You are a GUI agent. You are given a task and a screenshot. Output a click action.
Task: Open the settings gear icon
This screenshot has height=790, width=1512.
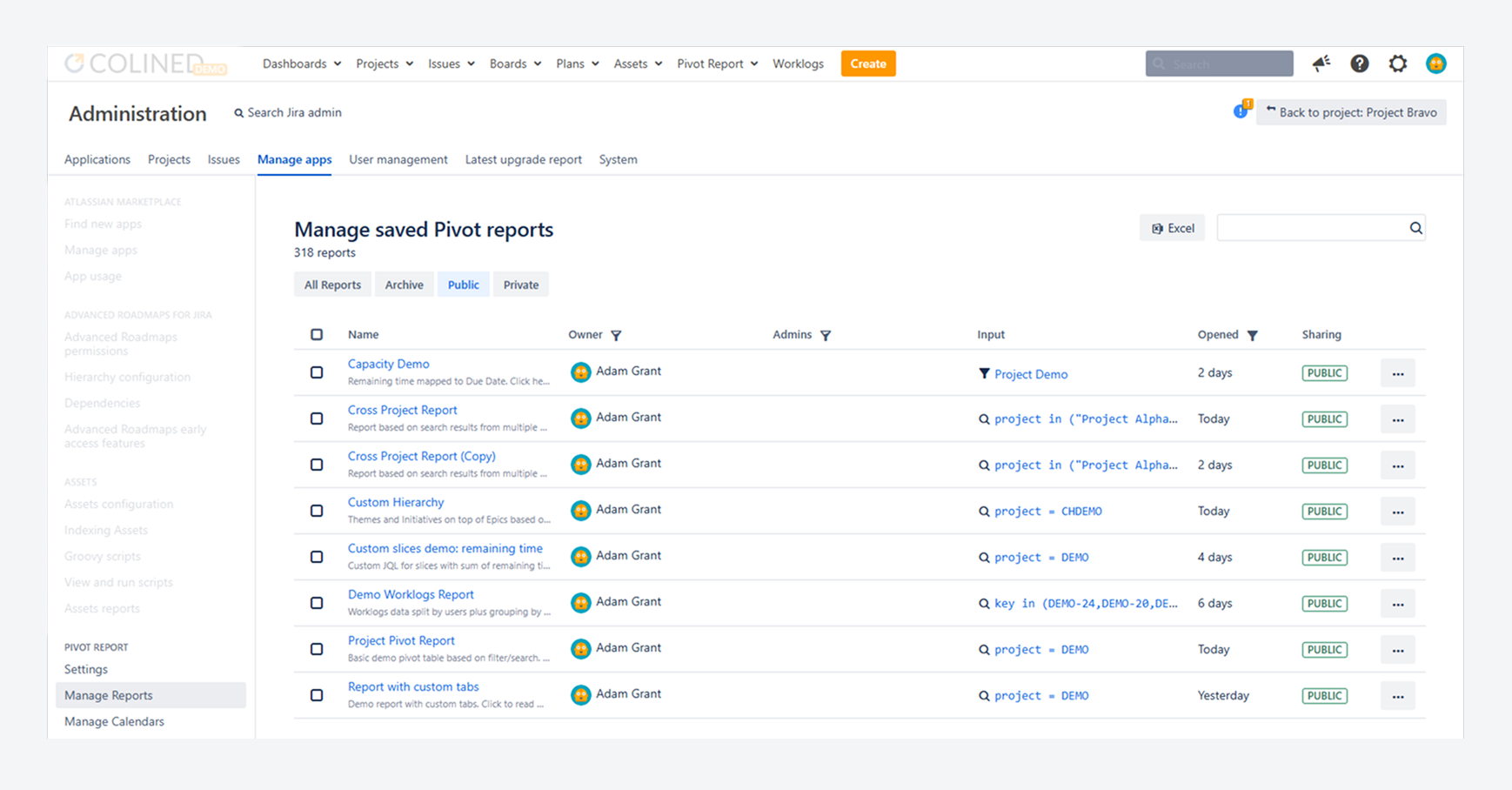[x=1398, y=64]
